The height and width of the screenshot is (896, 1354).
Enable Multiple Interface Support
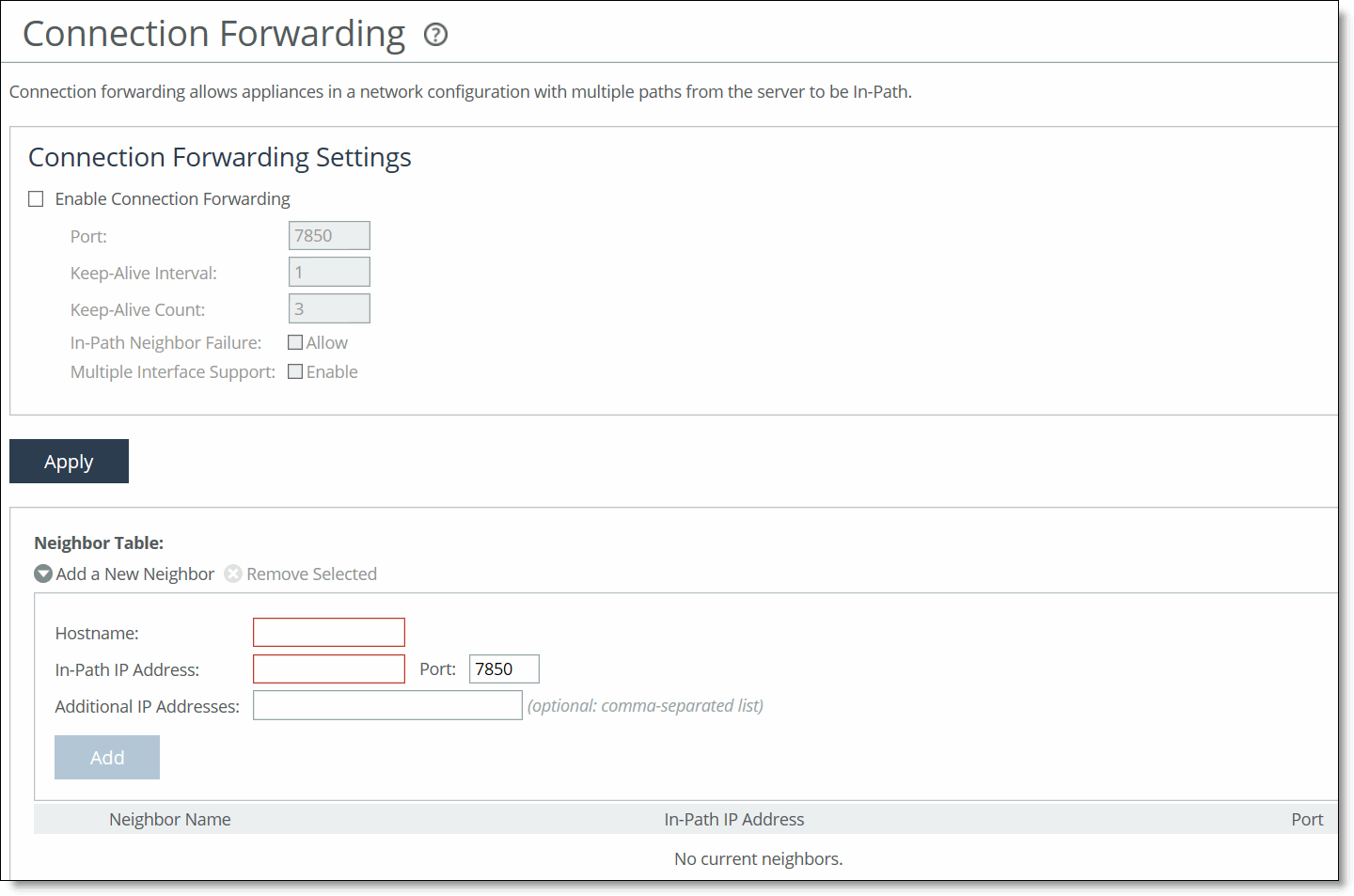coord(294,370)
